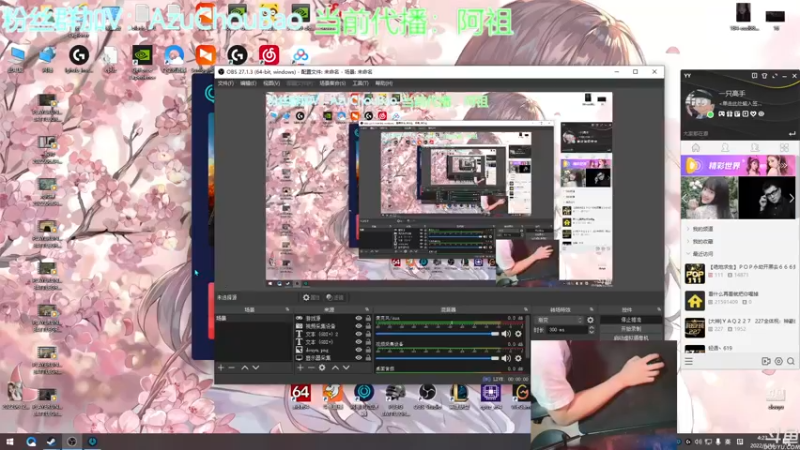Open transition properties gear next to 渐变
The width and height of the screenshot is (800, 450).
tap(590, 320)
